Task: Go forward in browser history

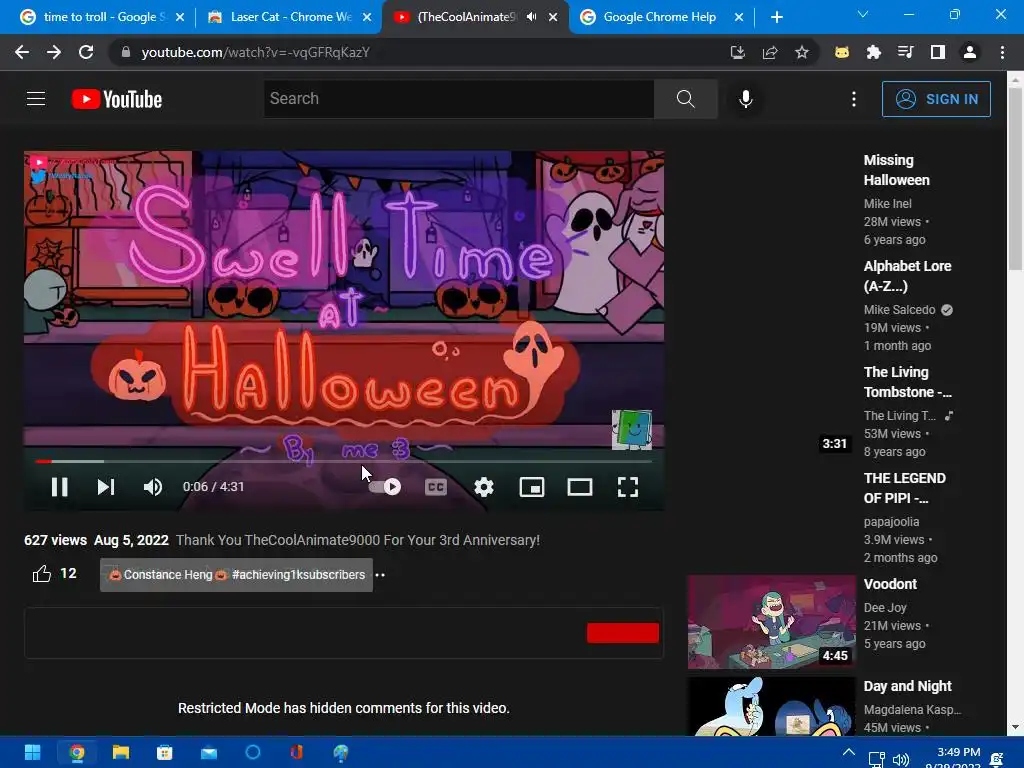Action: coord(54,52)
